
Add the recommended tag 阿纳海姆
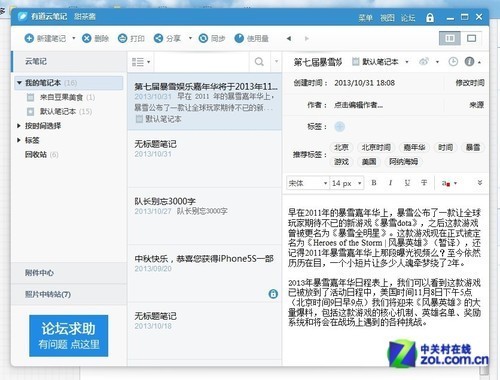(403, 162)
